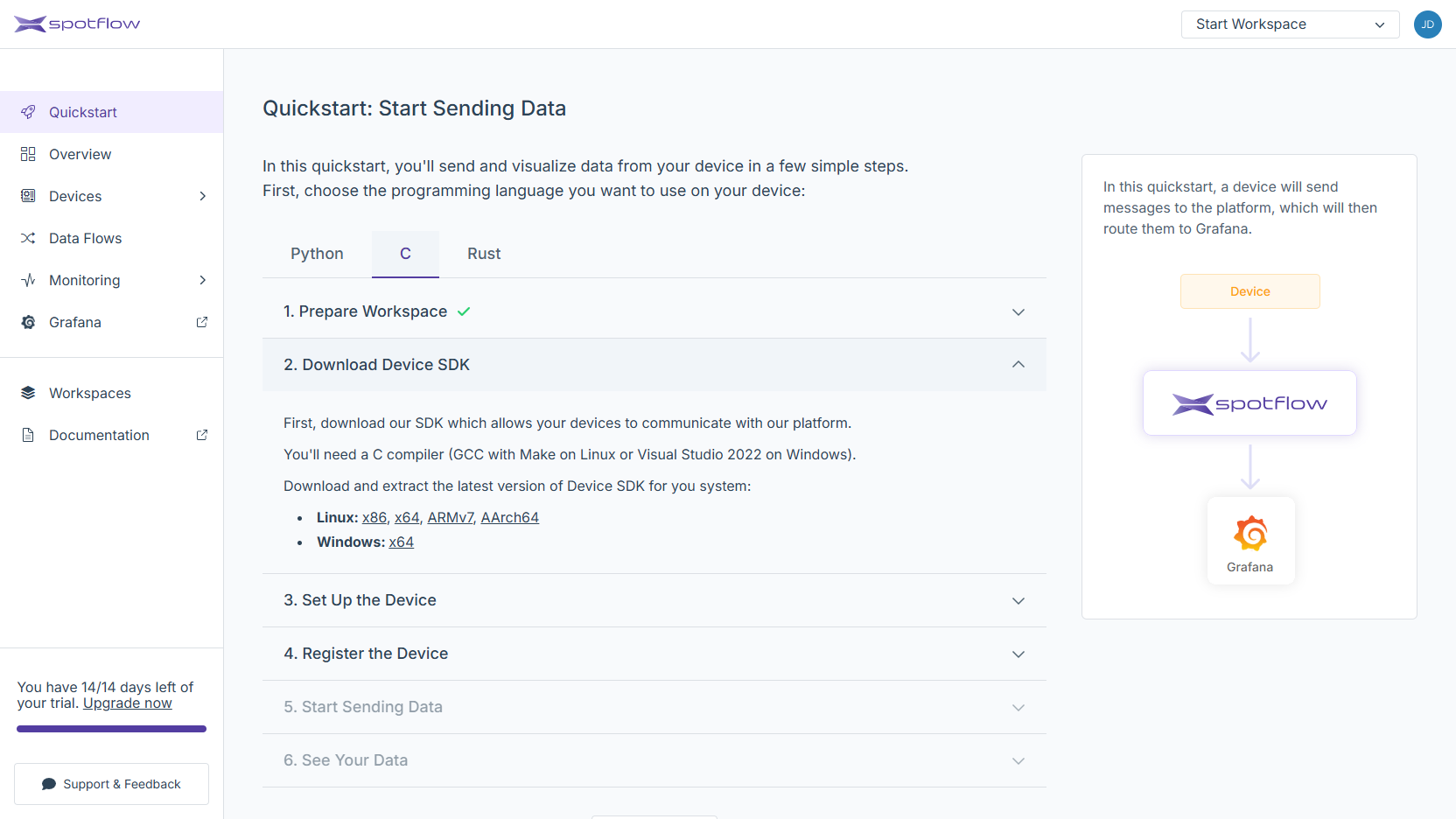
Task: Click the trial days progress bar
Action: point(111,729)
